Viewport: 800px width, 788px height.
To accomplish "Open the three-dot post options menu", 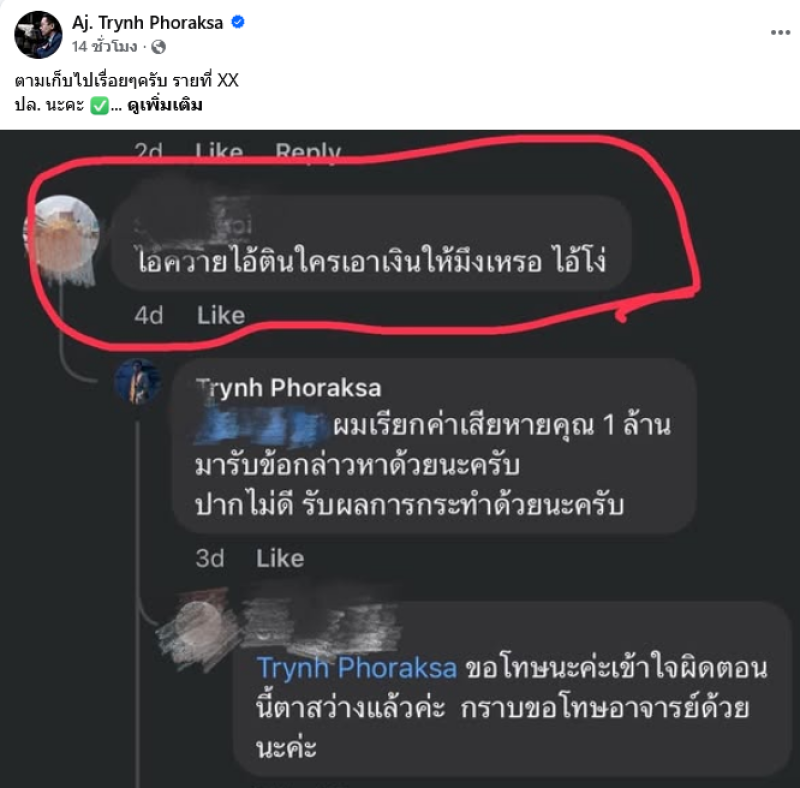I will (x=780, y=33).
